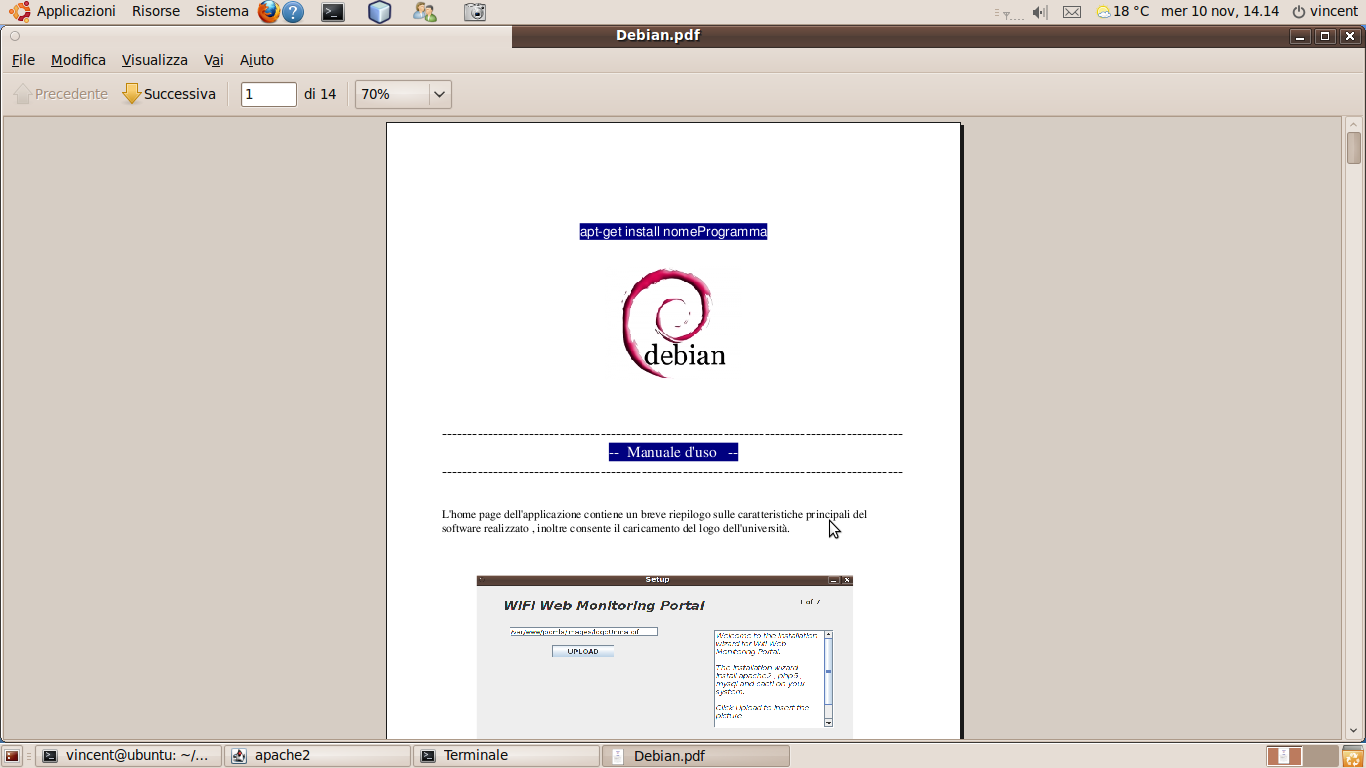The height and width of the screenshot is (768, 1366).
Task: Minimize the Debian.pdf window
Action: tap(1300, 36)
